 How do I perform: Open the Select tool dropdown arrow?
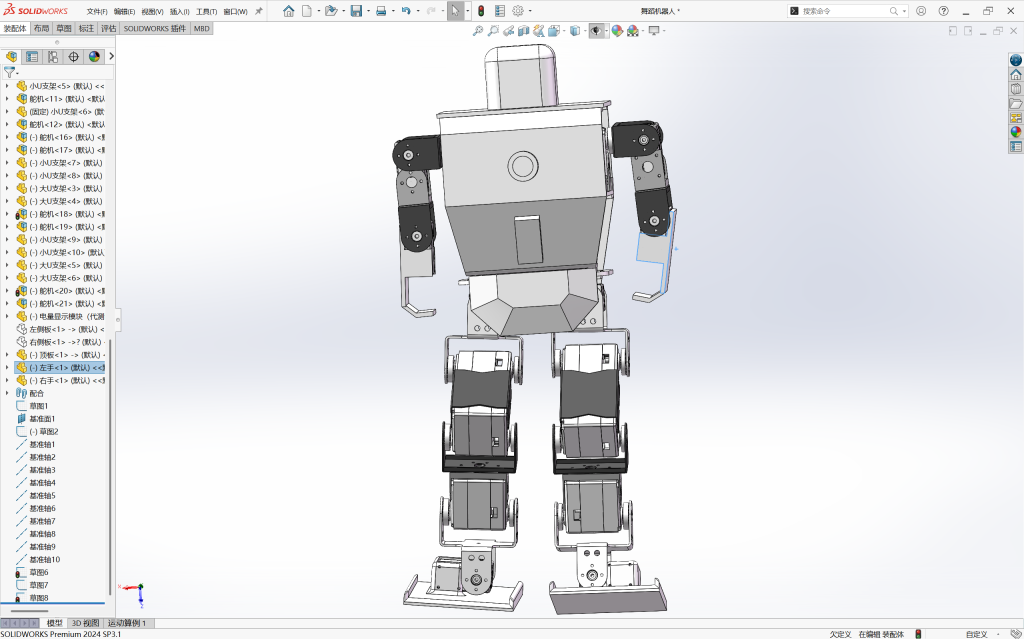(x=467, y=11)
